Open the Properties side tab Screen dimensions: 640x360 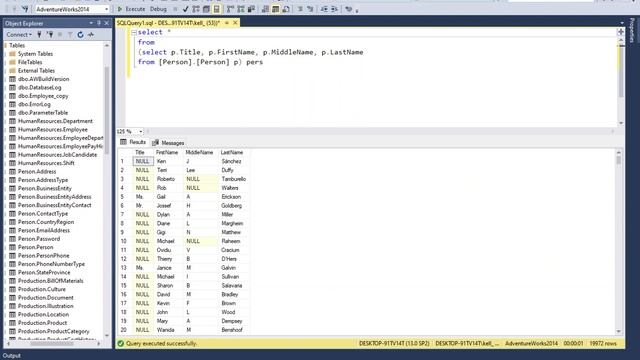point(632,29)
